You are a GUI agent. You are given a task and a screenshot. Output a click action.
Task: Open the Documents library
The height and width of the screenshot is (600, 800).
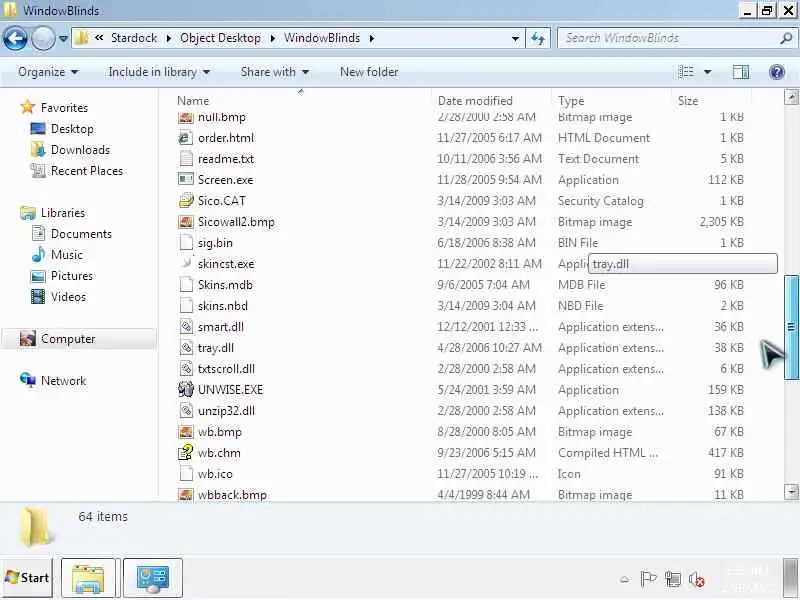click(x=81, y=234)
